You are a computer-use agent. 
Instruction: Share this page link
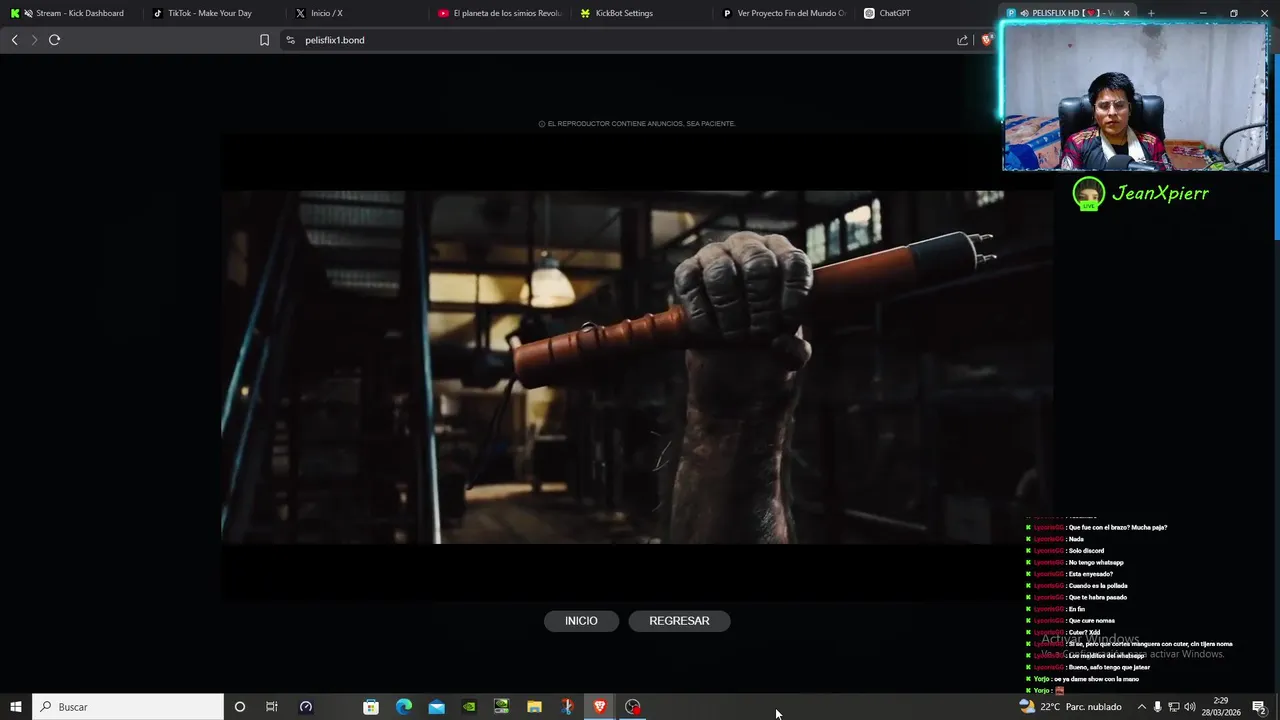[962, 40]
